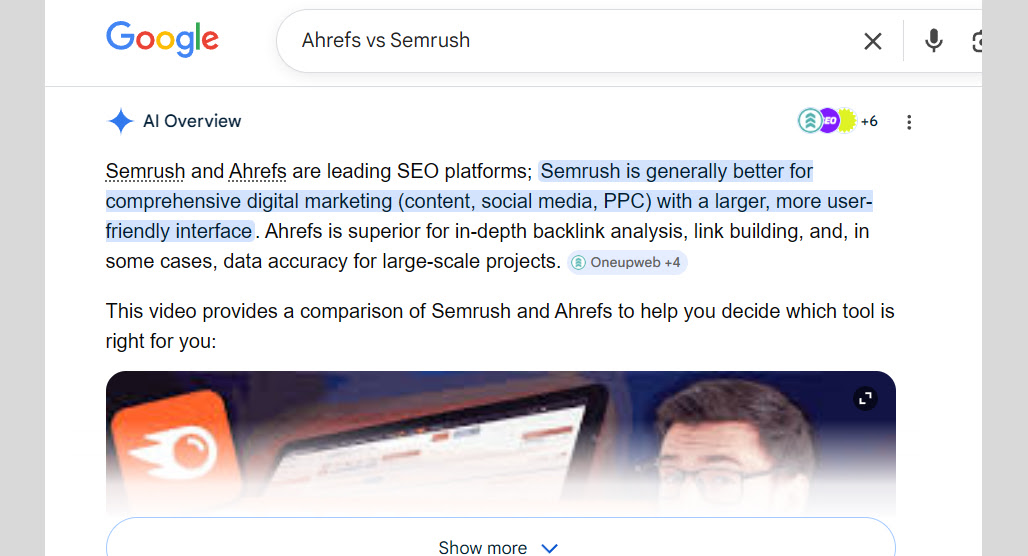Click the purple SEO source favicon
Screen dimensions: 1028x556
829,121
